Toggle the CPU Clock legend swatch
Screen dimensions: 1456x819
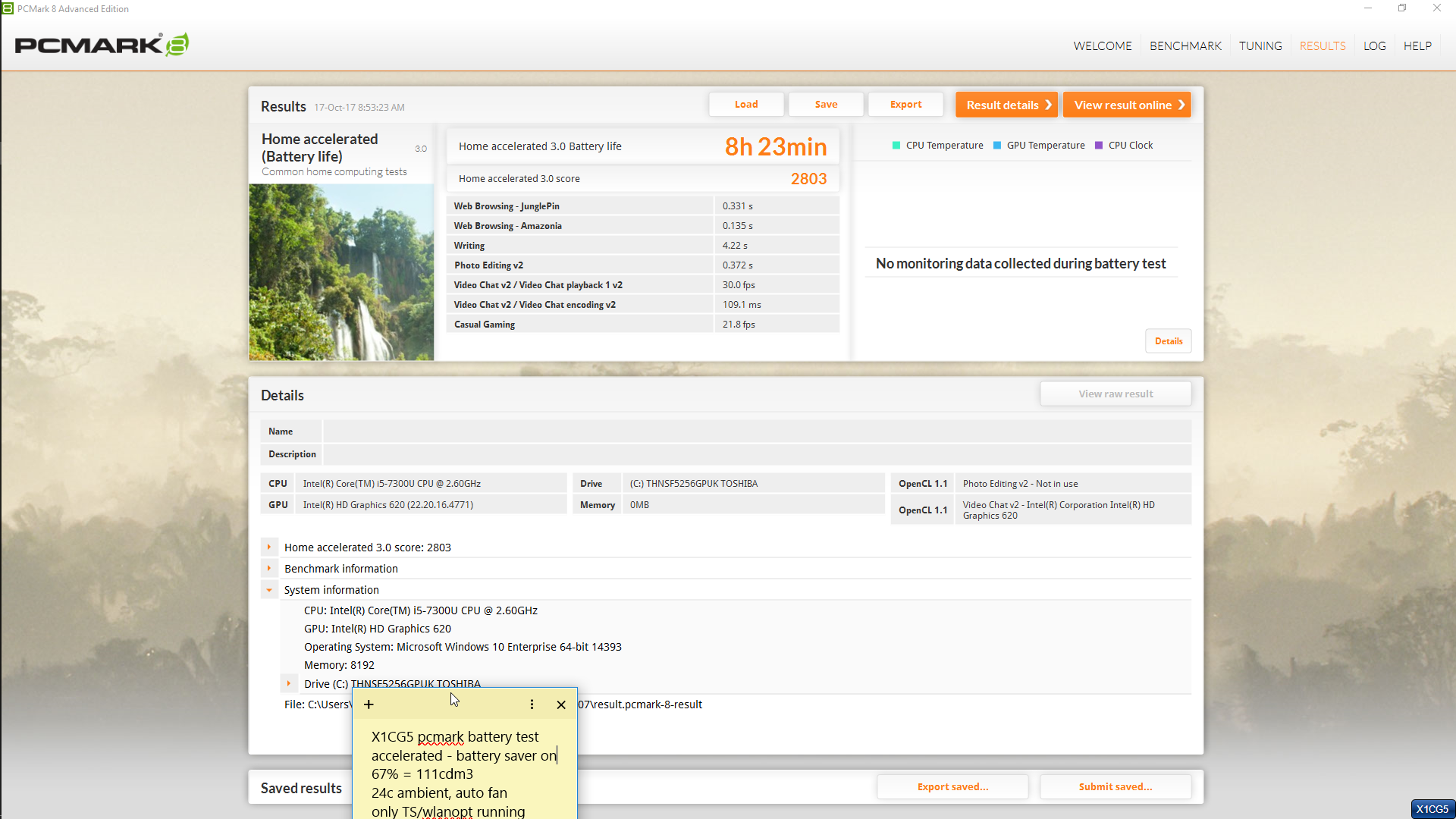pos(1099,146)
